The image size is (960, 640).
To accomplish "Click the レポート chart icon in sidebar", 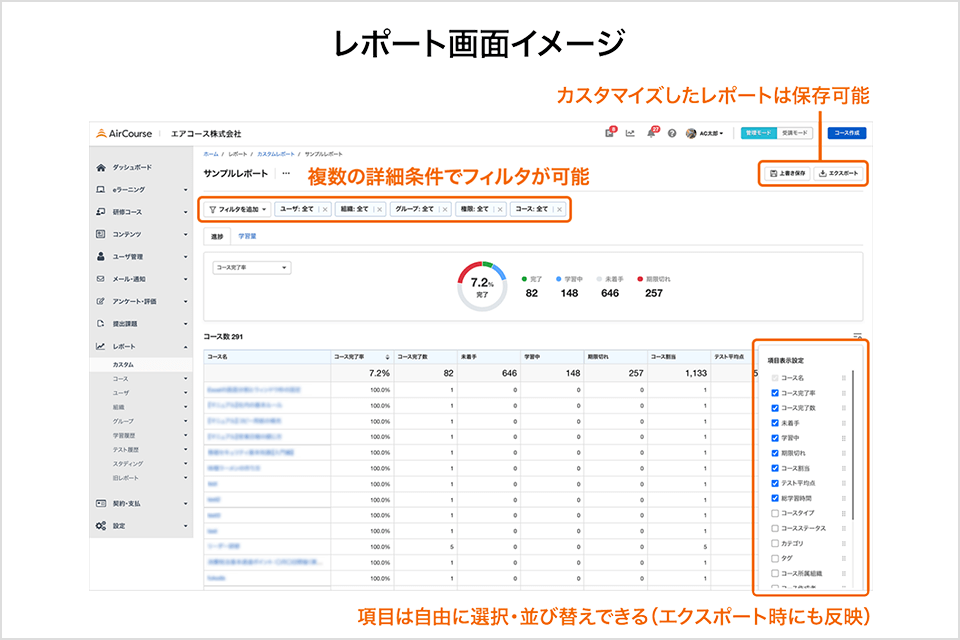I will tap(101, 346).
